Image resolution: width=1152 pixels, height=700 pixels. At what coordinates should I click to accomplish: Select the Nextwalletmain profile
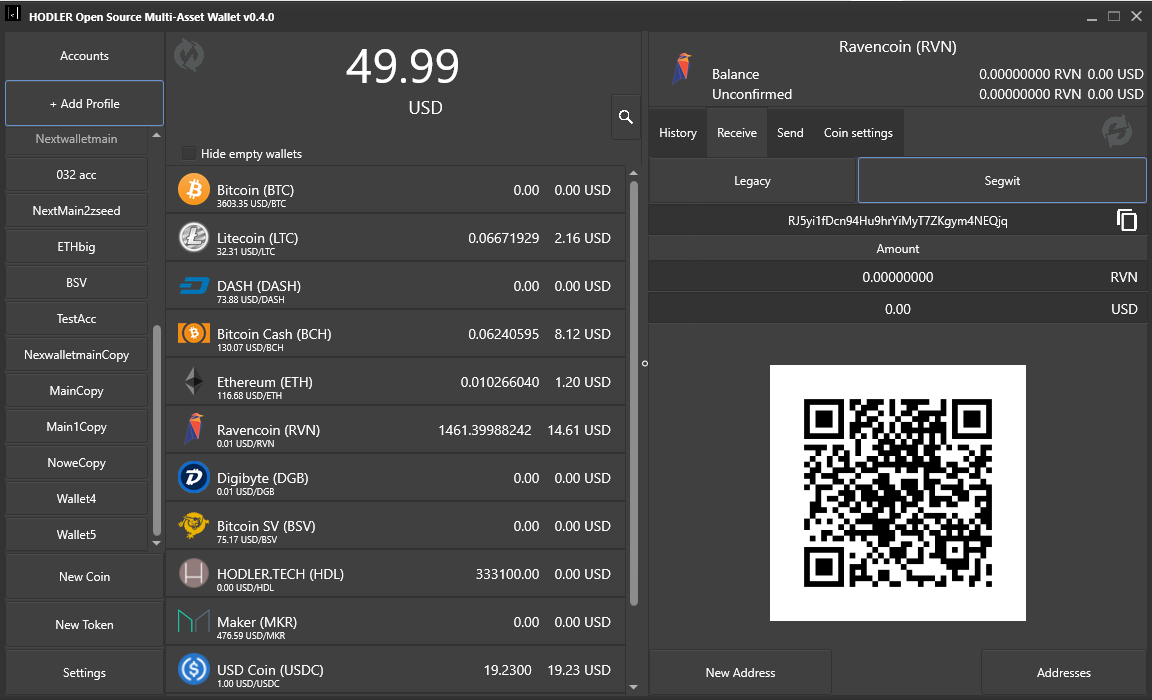tap(76, 140)
